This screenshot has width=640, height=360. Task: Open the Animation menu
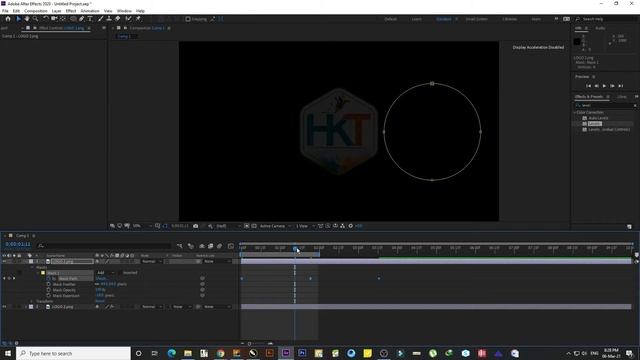pos(90,11)
